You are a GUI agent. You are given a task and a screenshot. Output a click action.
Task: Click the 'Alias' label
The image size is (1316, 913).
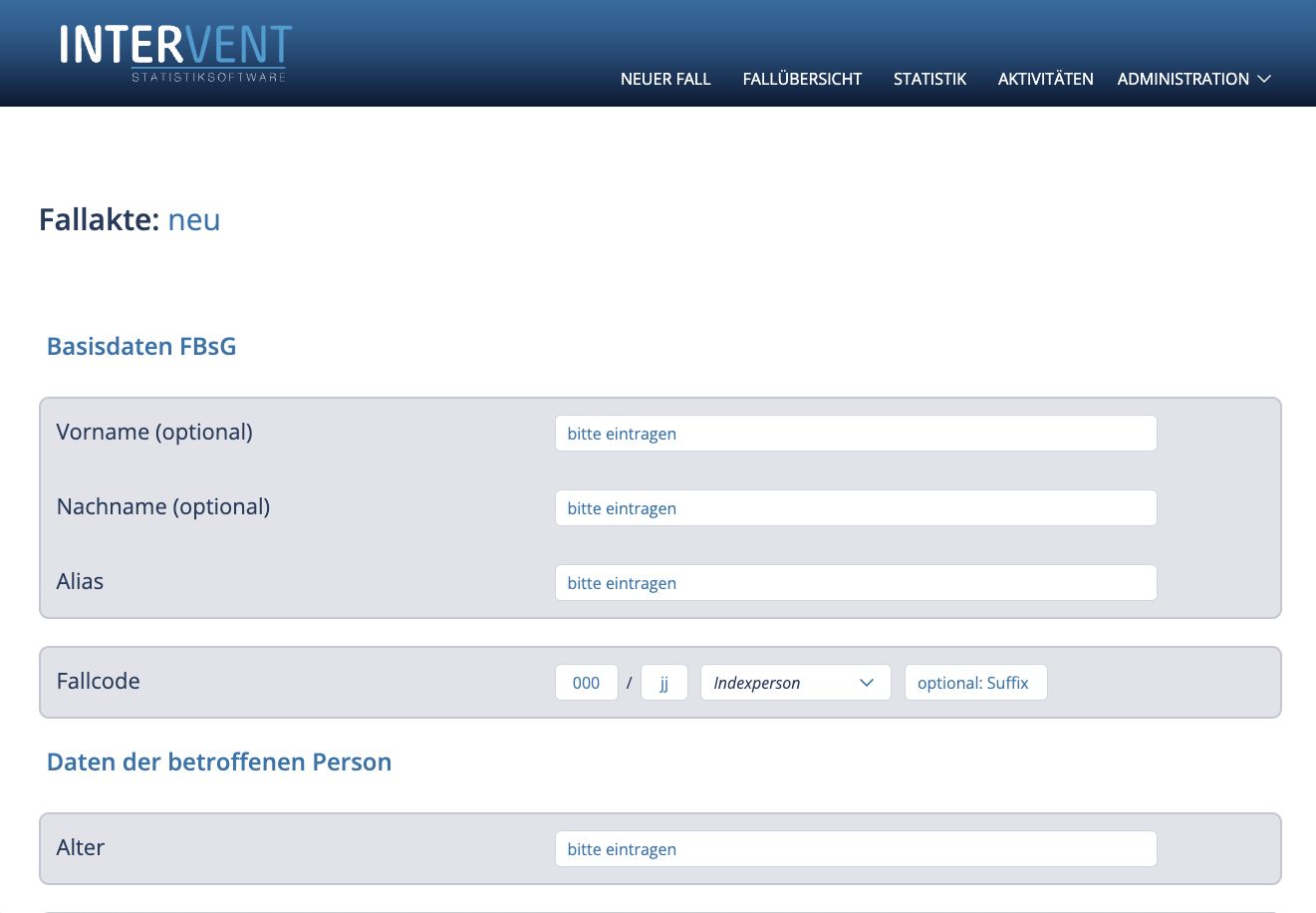pos(80,582)
